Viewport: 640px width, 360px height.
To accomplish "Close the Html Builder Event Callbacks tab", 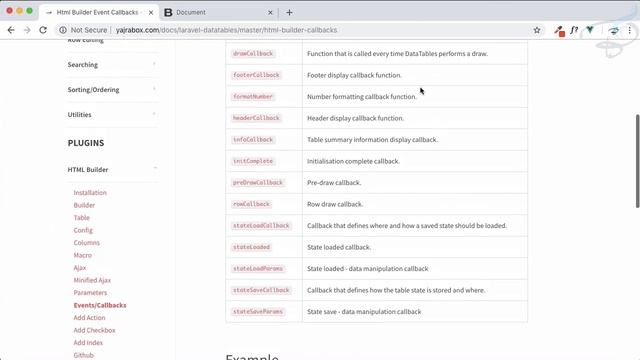I will click(151, 13).
